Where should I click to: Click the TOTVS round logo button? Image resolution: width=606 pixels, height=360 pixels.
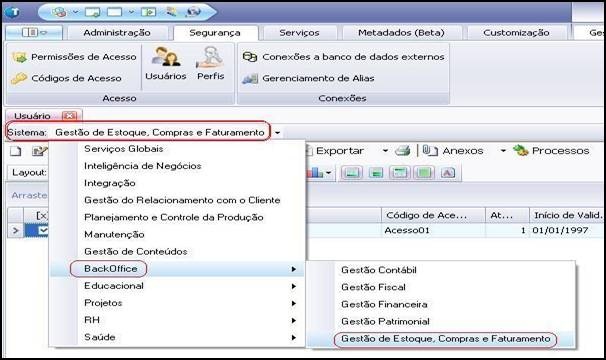12,12
